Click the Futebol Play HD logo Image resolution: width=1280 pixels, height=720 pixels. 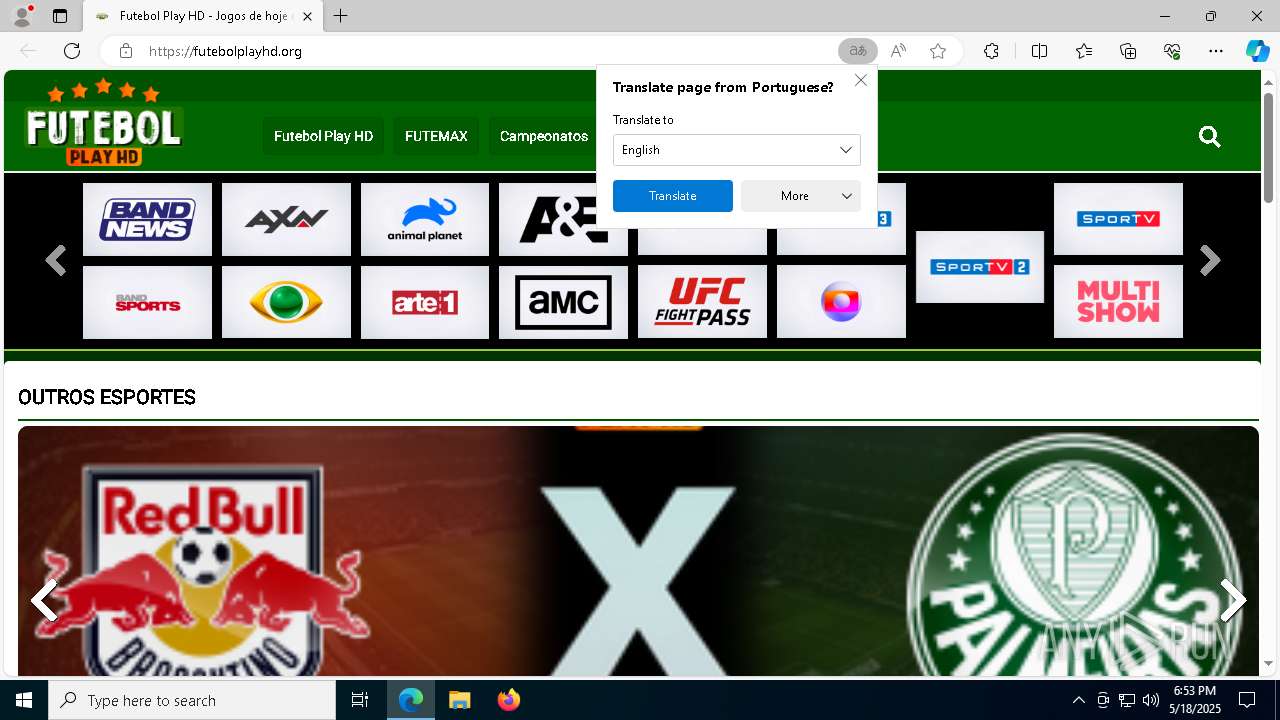pos(103,122)
